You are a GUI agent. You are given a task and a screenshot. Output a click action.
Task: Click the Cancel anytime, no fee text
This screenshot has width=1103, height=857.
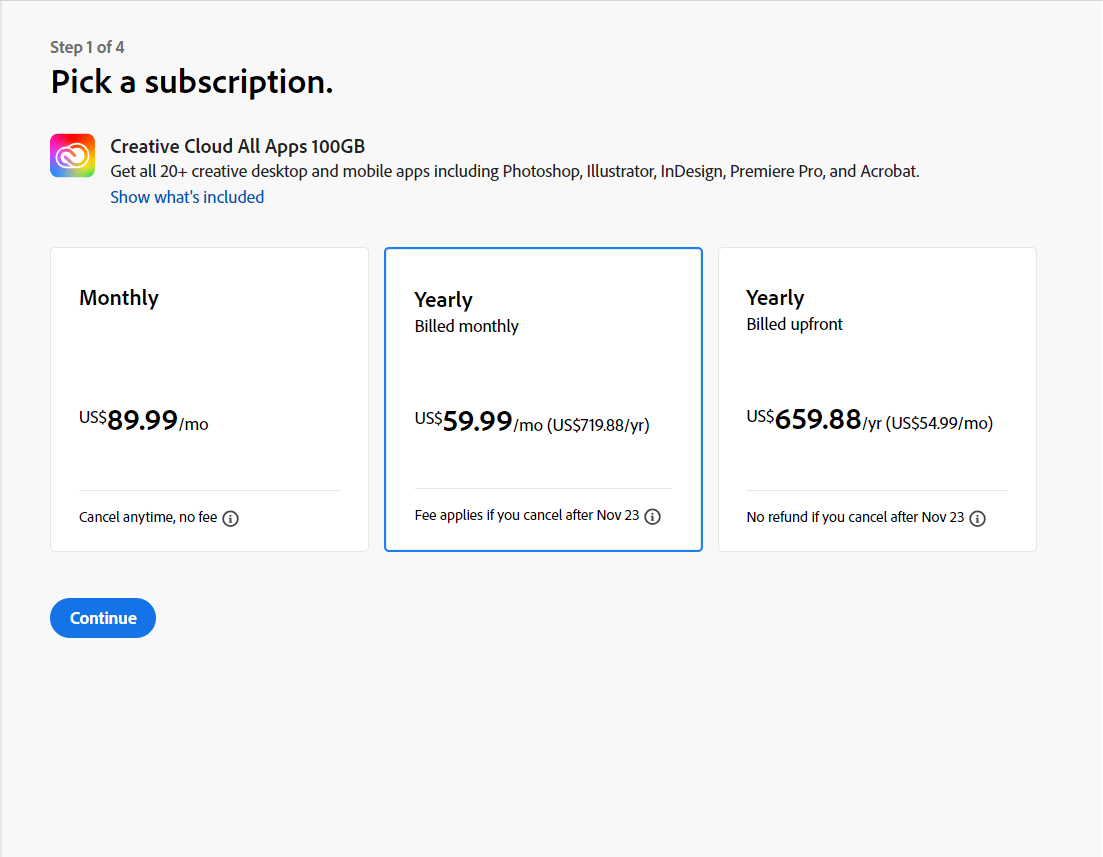(148, 518)
